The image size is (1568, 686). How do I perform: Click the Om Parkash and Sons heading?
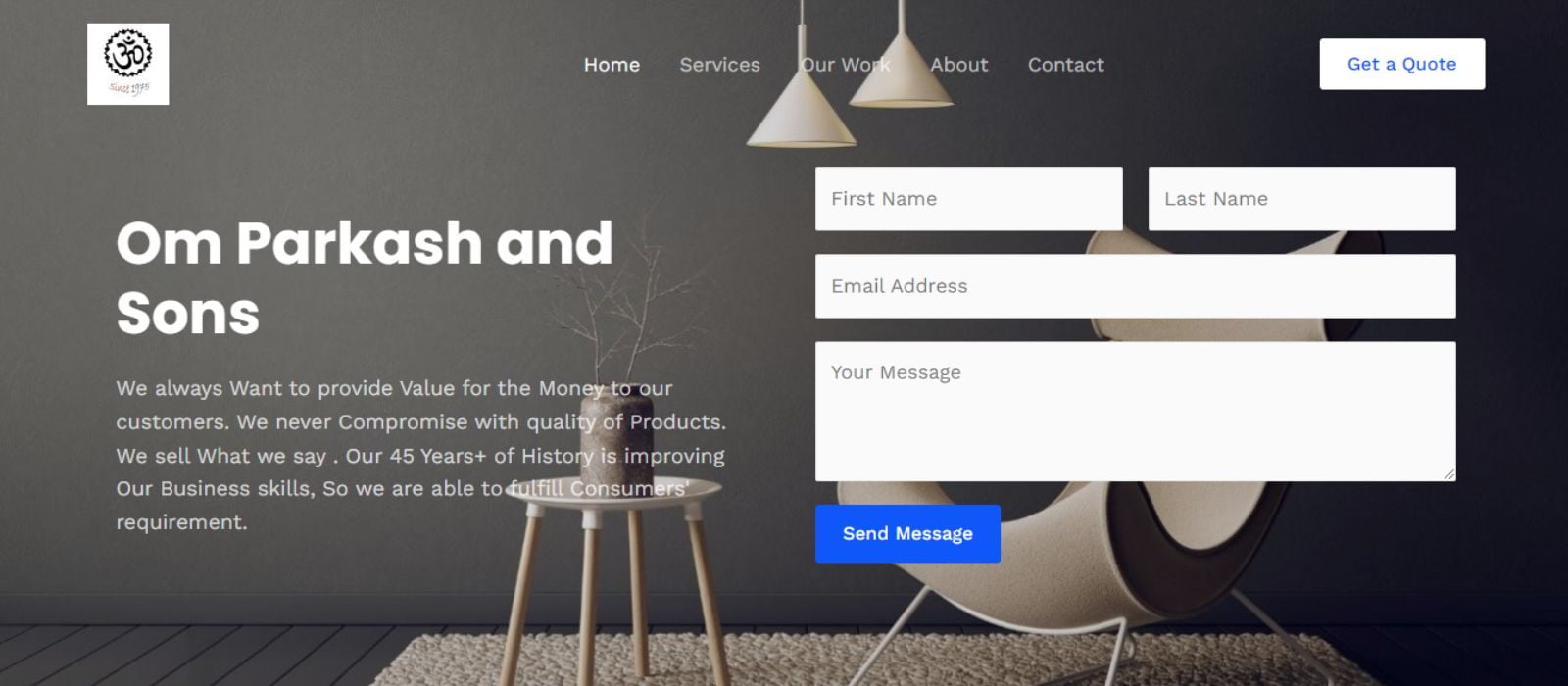[365, 277]
